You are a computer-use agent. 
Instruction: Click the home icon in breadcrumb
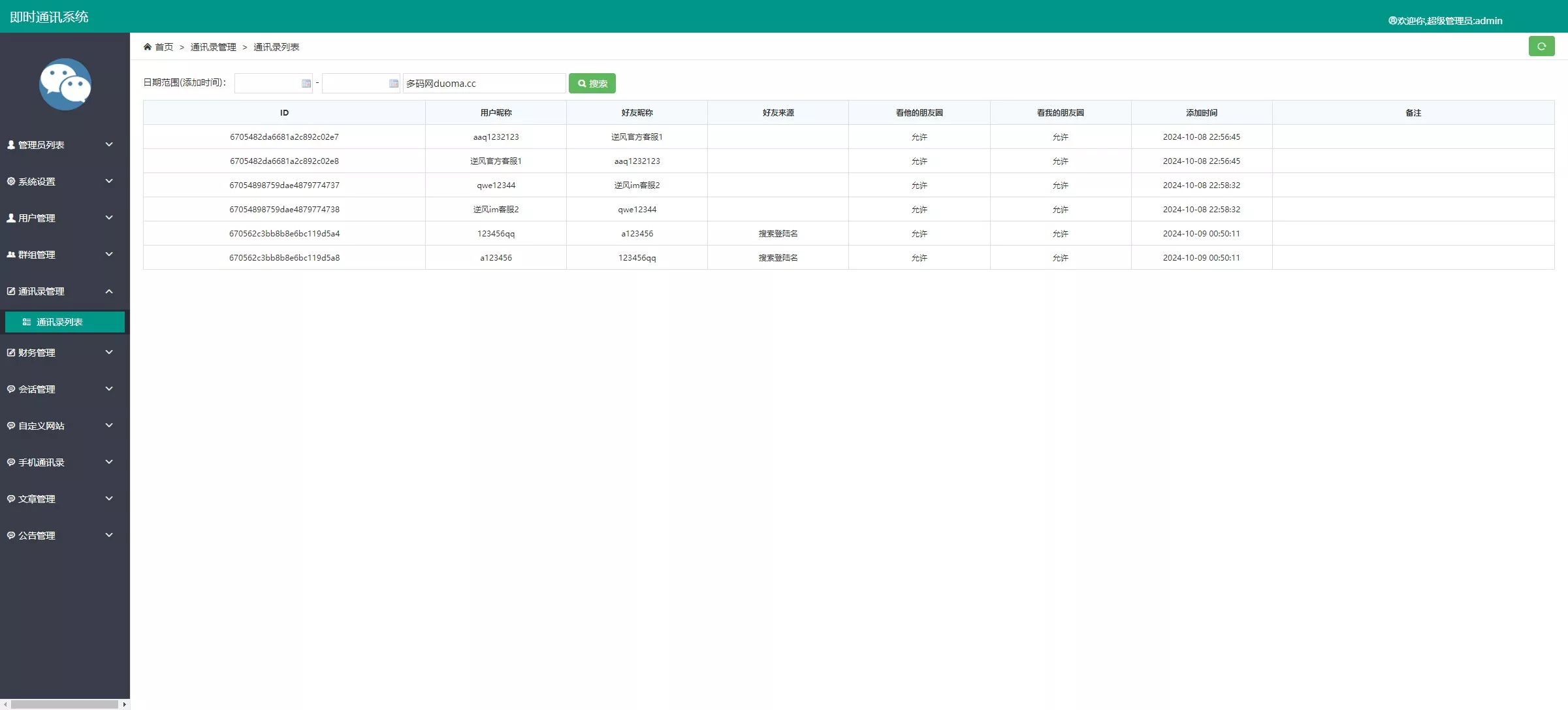[148, 47]
